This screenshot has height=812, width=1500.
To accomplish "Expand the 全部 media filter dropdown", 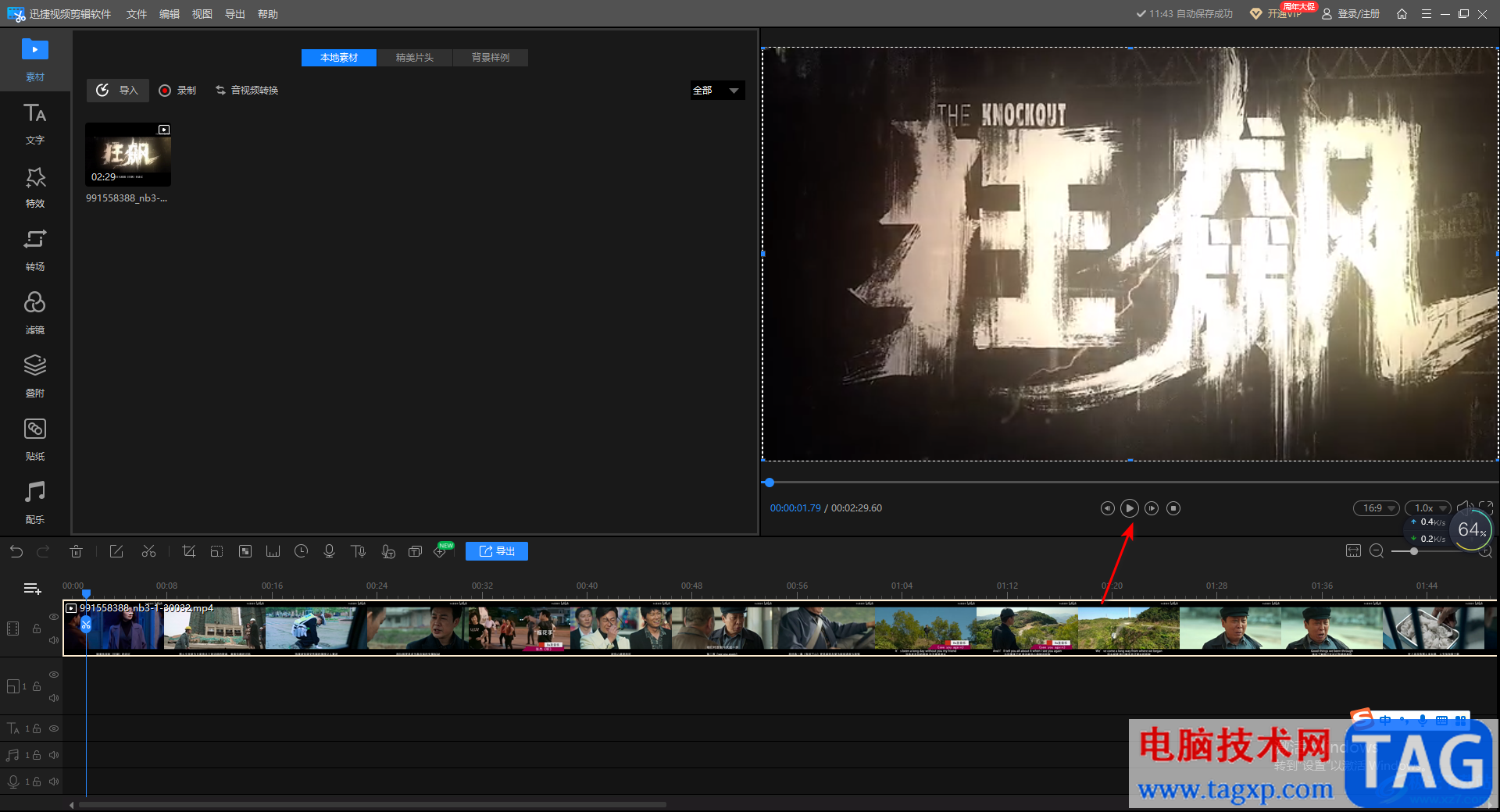I will point(717,91).
